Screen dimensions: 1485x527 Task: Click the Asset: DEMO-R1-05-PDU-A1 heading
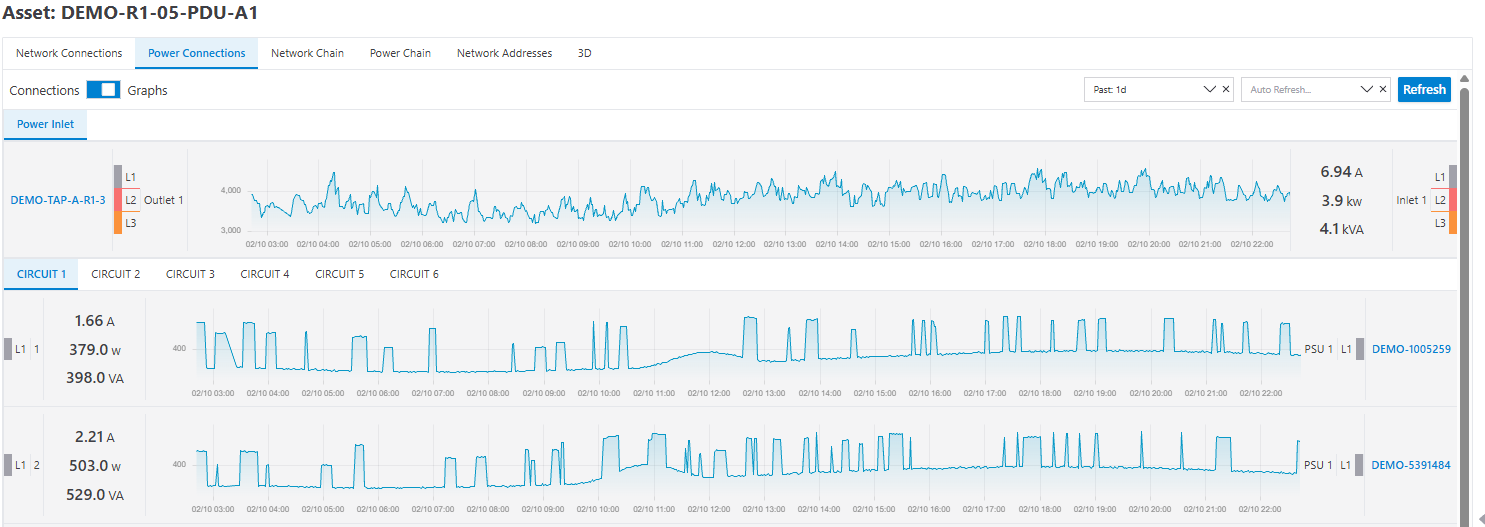pos(131,13)
